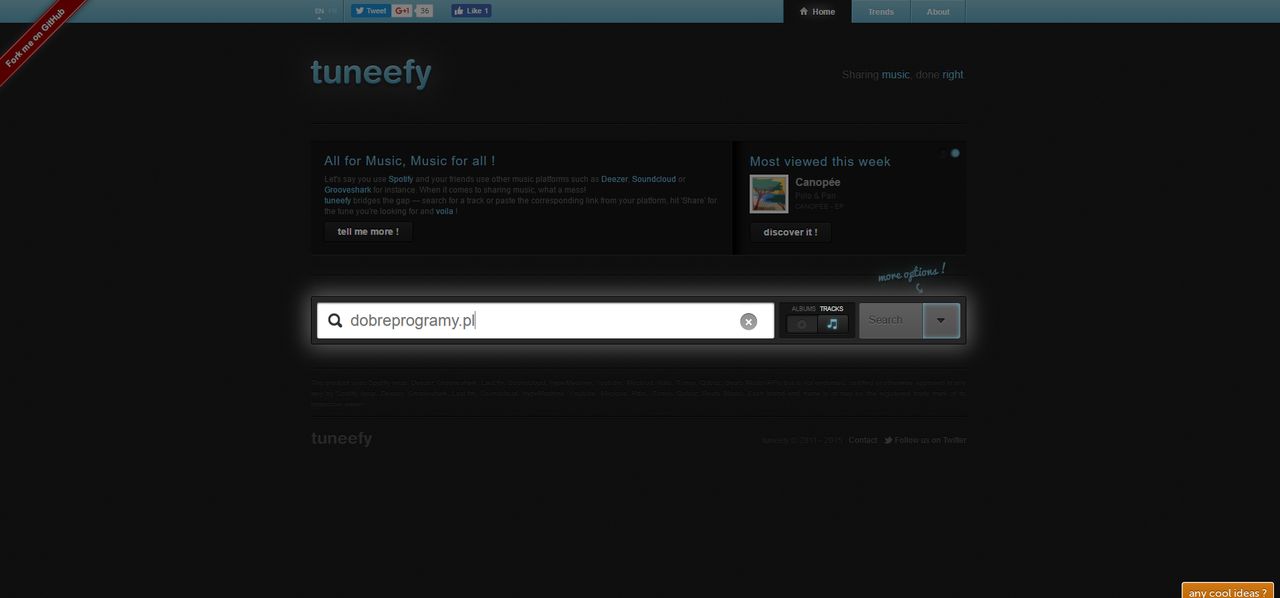
Task: Click the 'All for Music, Music for all !' heading
Action: (x=409, y=160)
